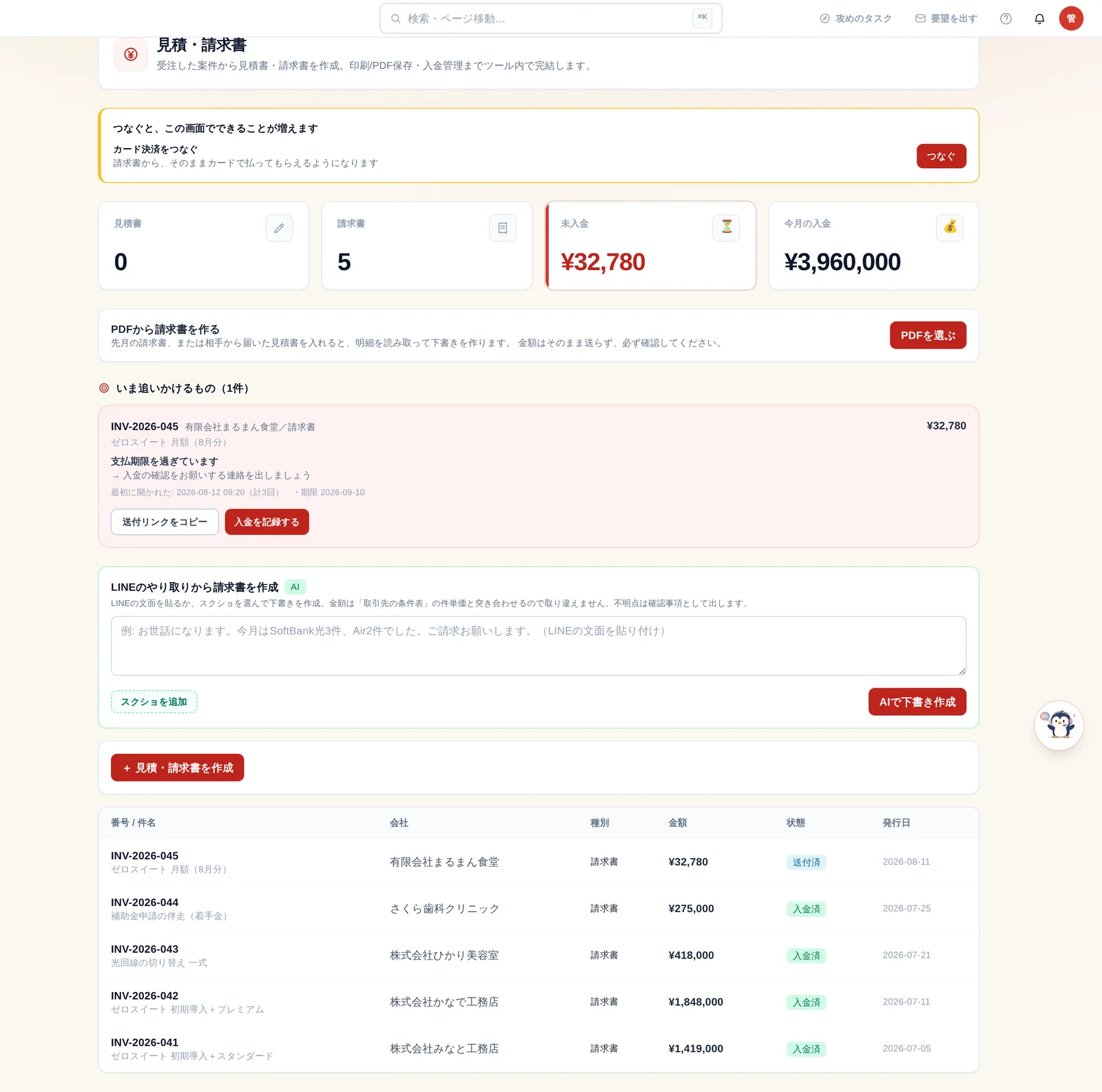Click the target icon beside いま追いかけるもの
The height and width of the screenshot is (1092, 1102).
pyautogui.click(x=104, y=389)
